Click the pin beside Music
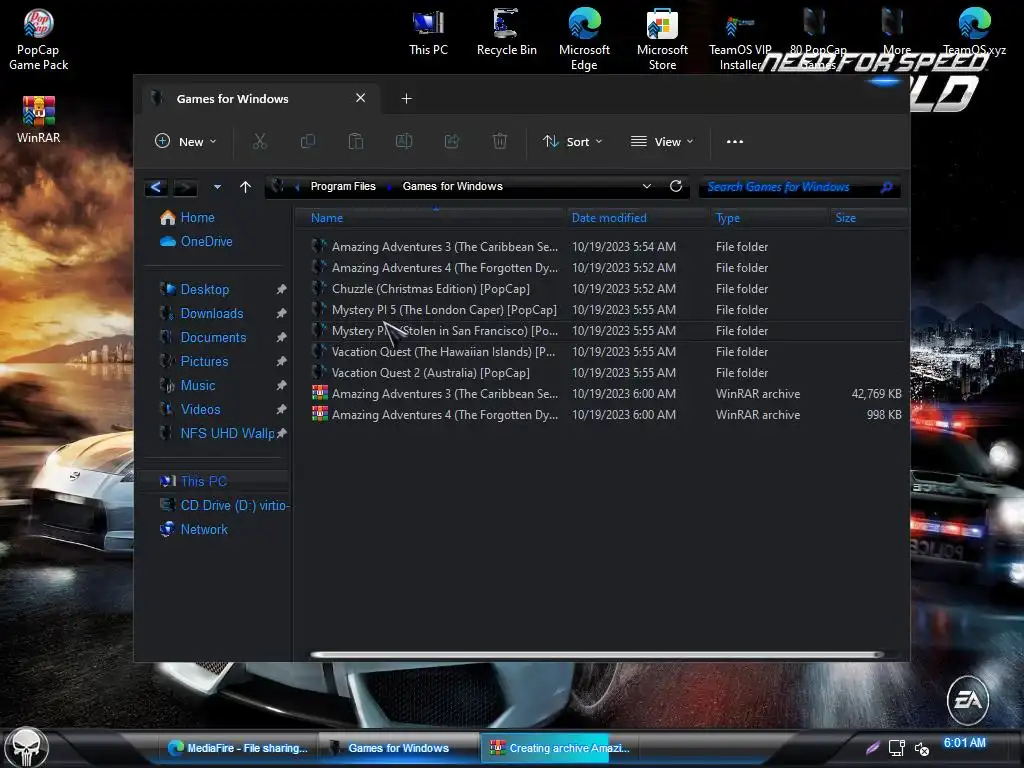The width and height of the screenshot is (1024, 768). pos(281,385)
